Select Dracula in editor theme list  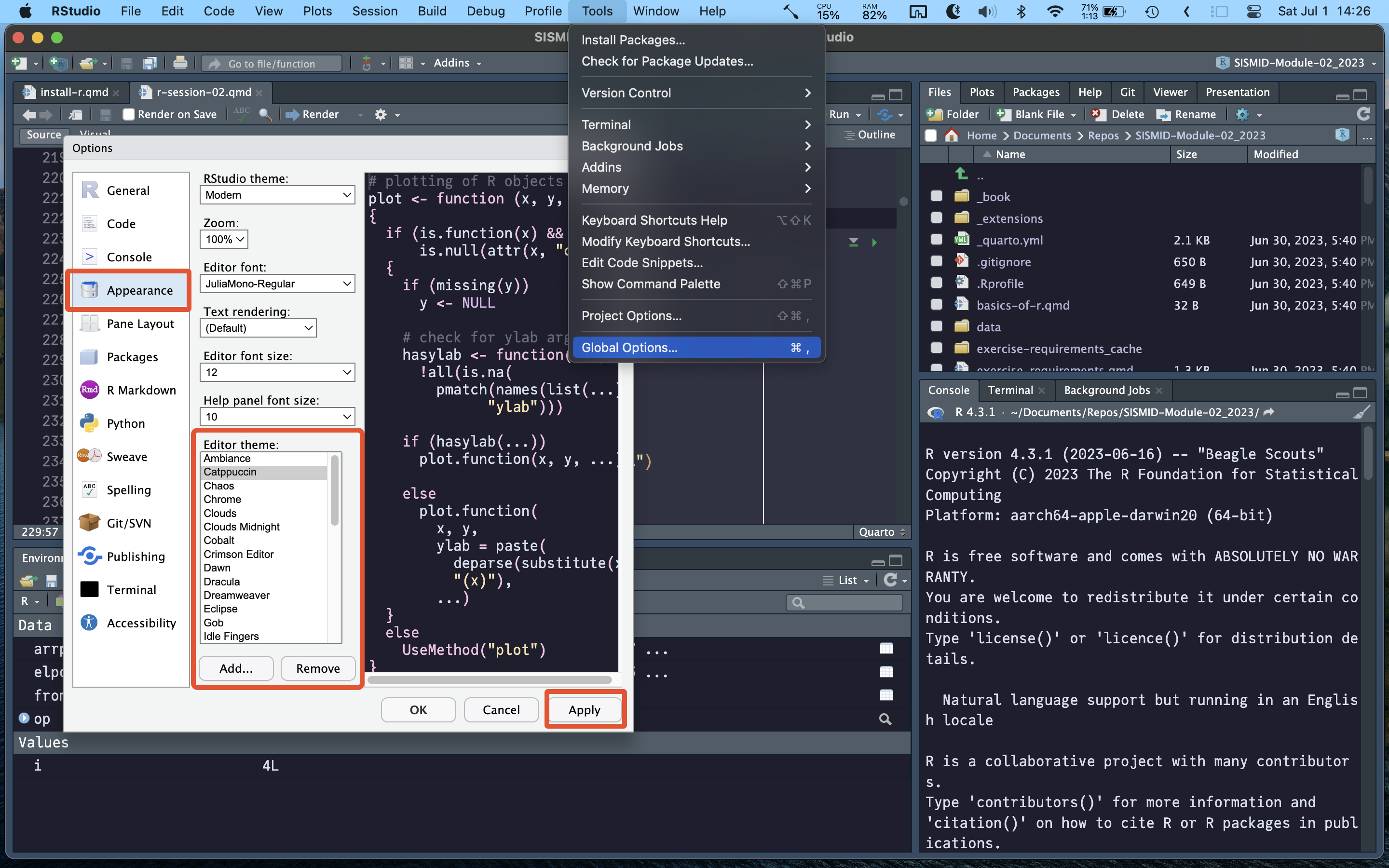click(x=221, y=582)
